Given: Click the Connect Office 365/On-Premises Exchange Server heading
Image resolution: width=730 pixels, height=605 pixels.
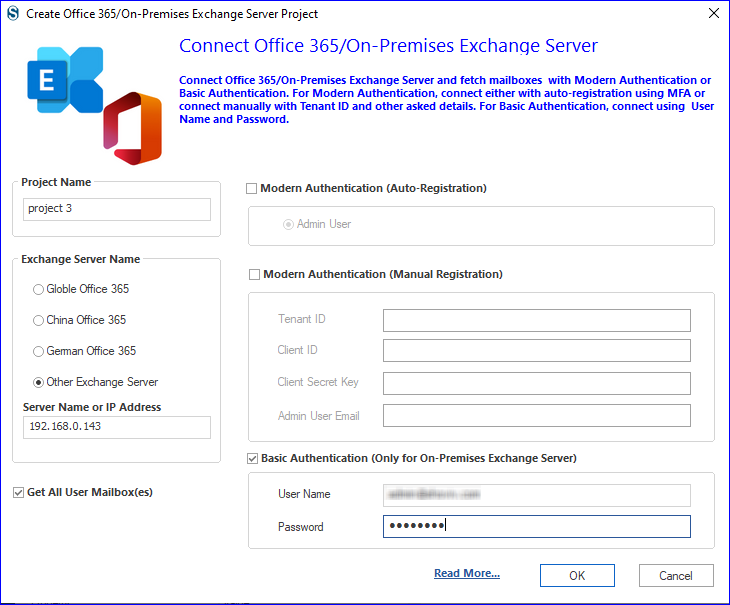Looking at the screenshot, I should pos(388,46).
